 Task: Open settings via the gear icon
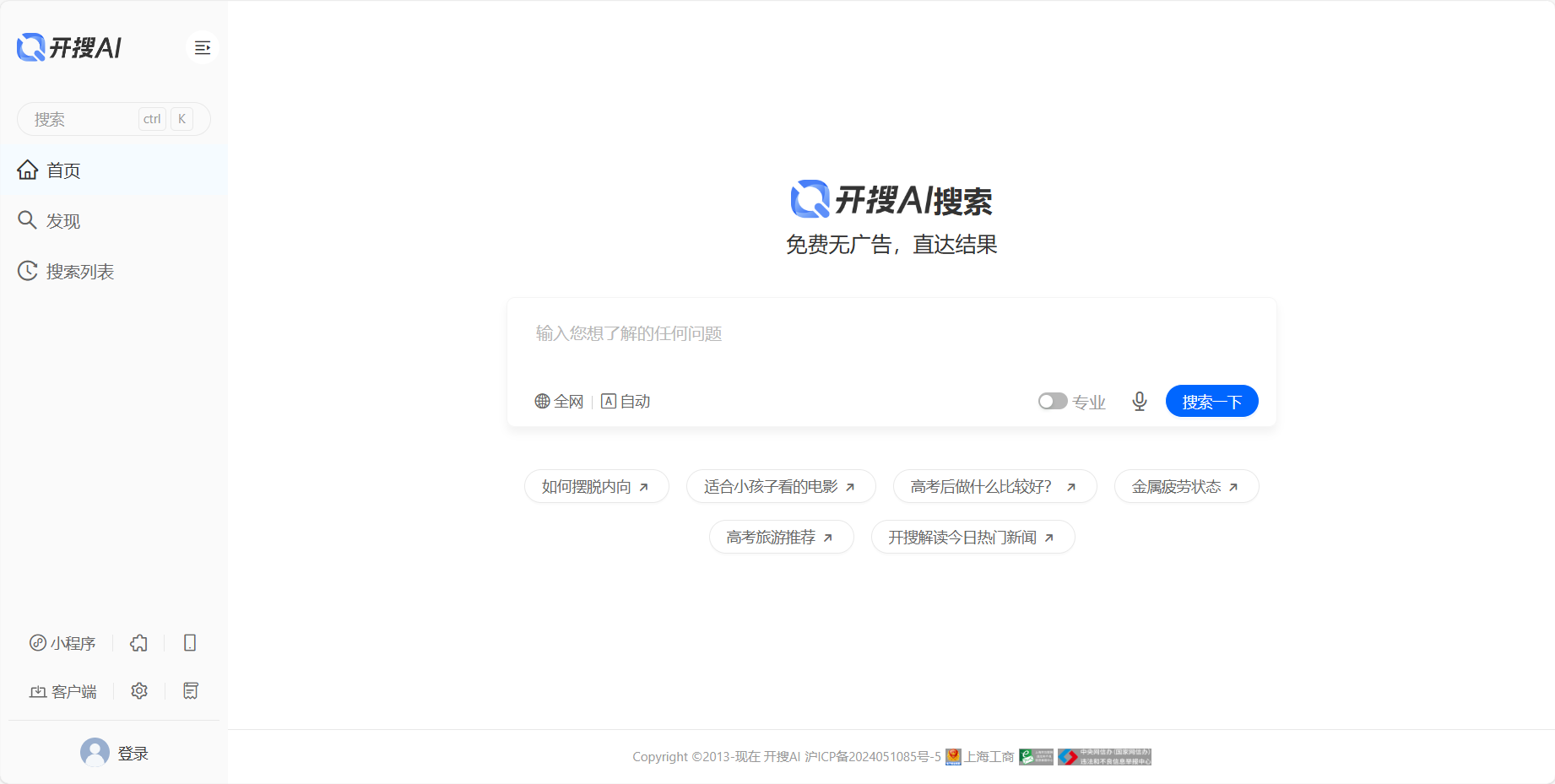pyautogui.click(x=138, y=690)
